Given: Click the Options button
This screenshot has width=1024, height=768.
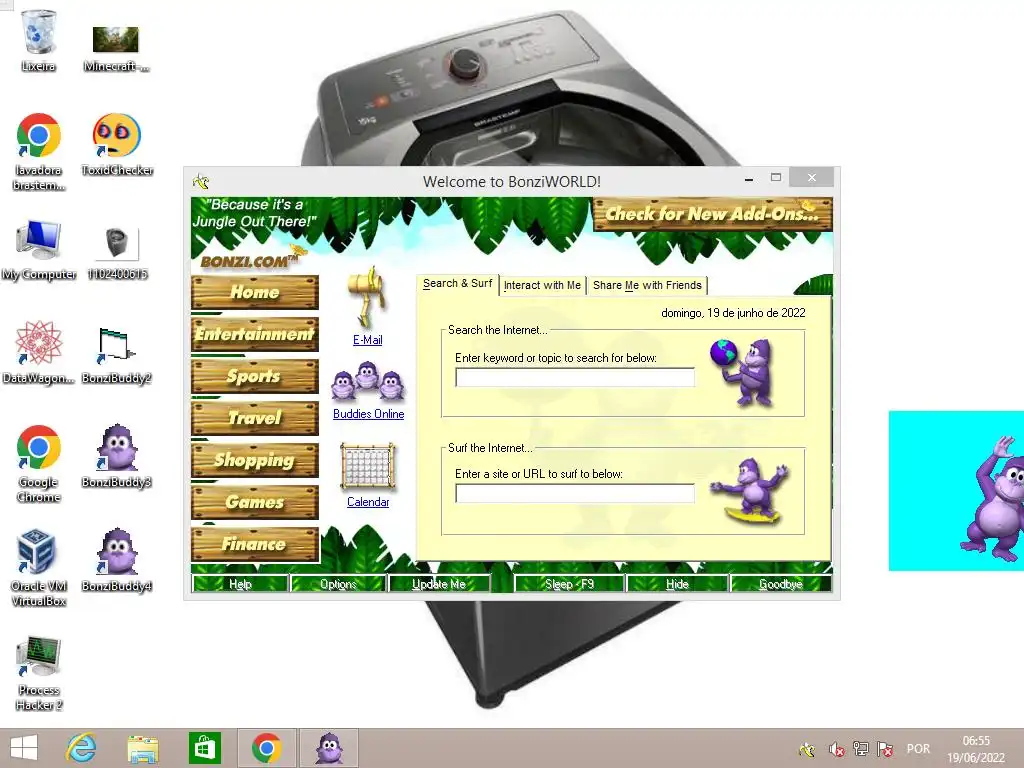Looking at the screenshot, I should coord(338,584).
